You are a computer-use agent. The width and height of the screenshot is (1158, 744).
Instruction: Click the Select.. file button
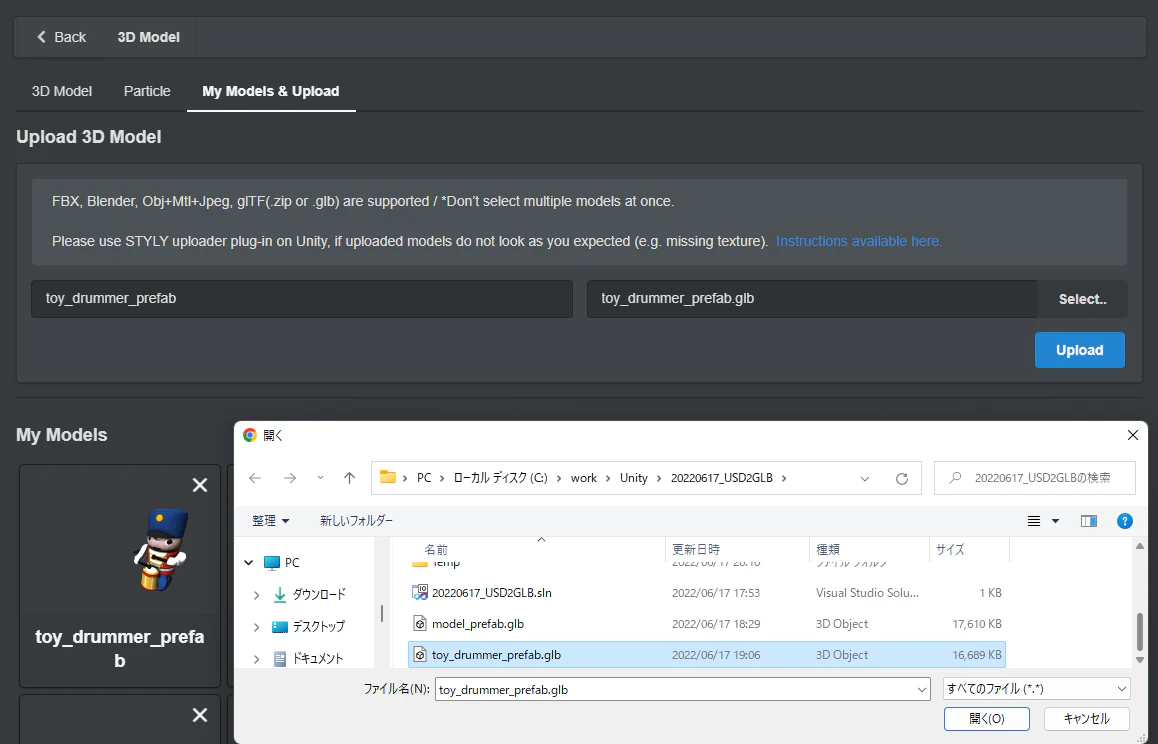coord(1082,298)
